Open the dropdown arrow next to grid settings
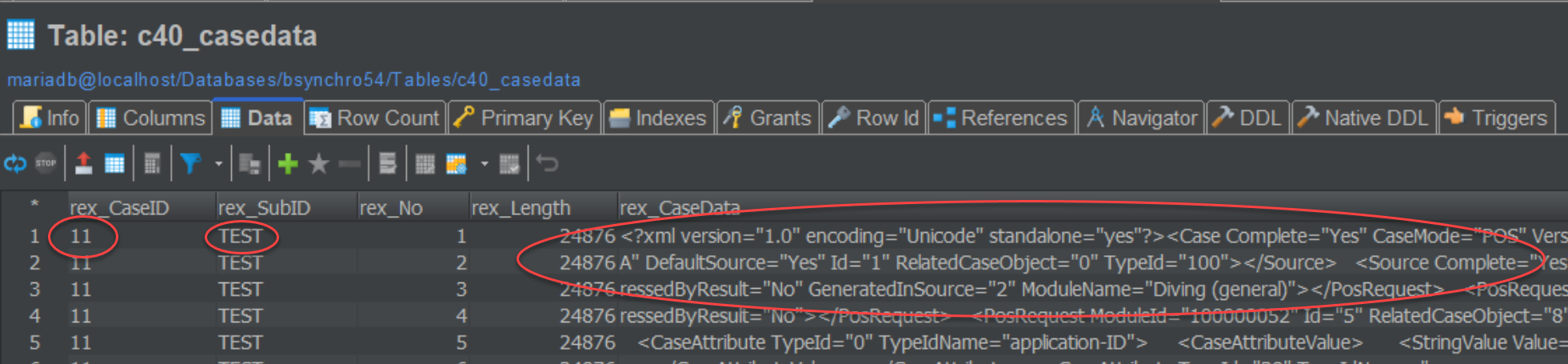This screenshot has width=1568, height=364. [484, 164]
